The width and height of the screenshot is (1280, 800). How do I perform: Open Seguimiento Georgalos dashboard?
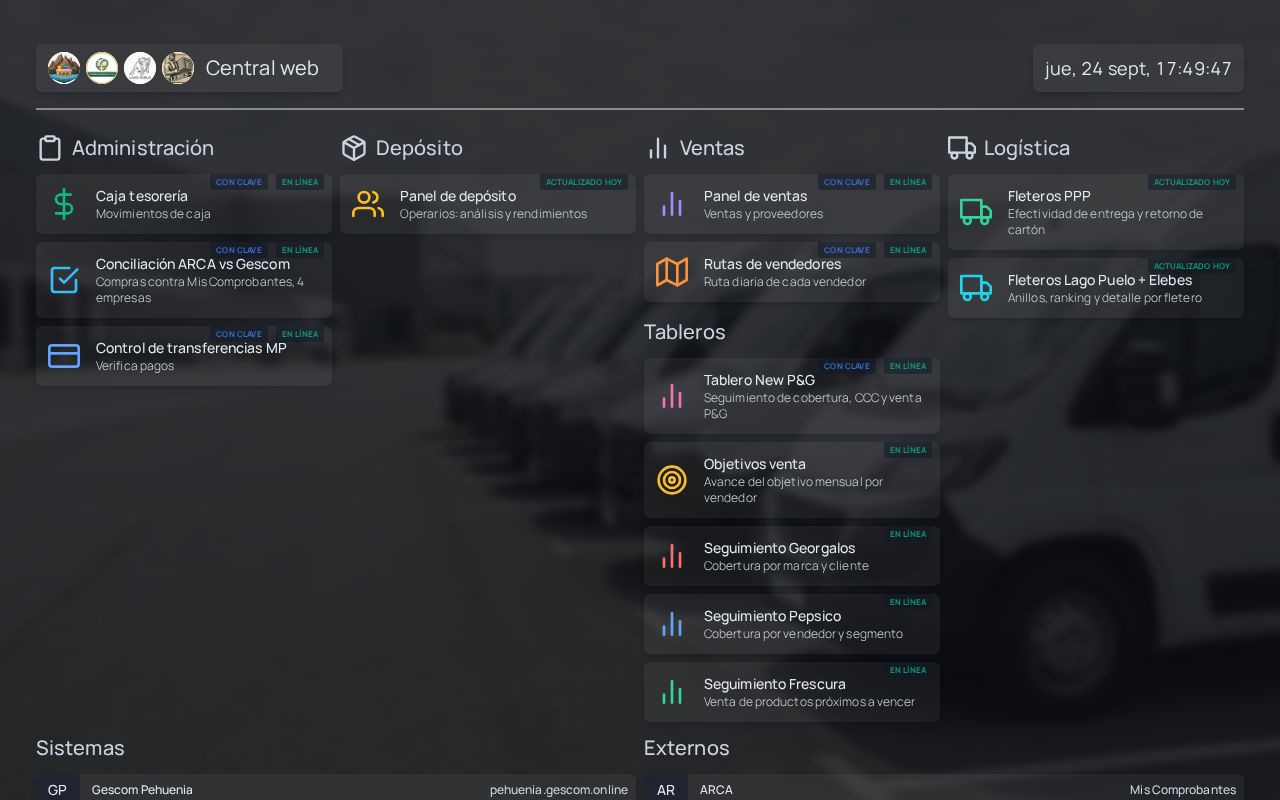tap(792, 556)
